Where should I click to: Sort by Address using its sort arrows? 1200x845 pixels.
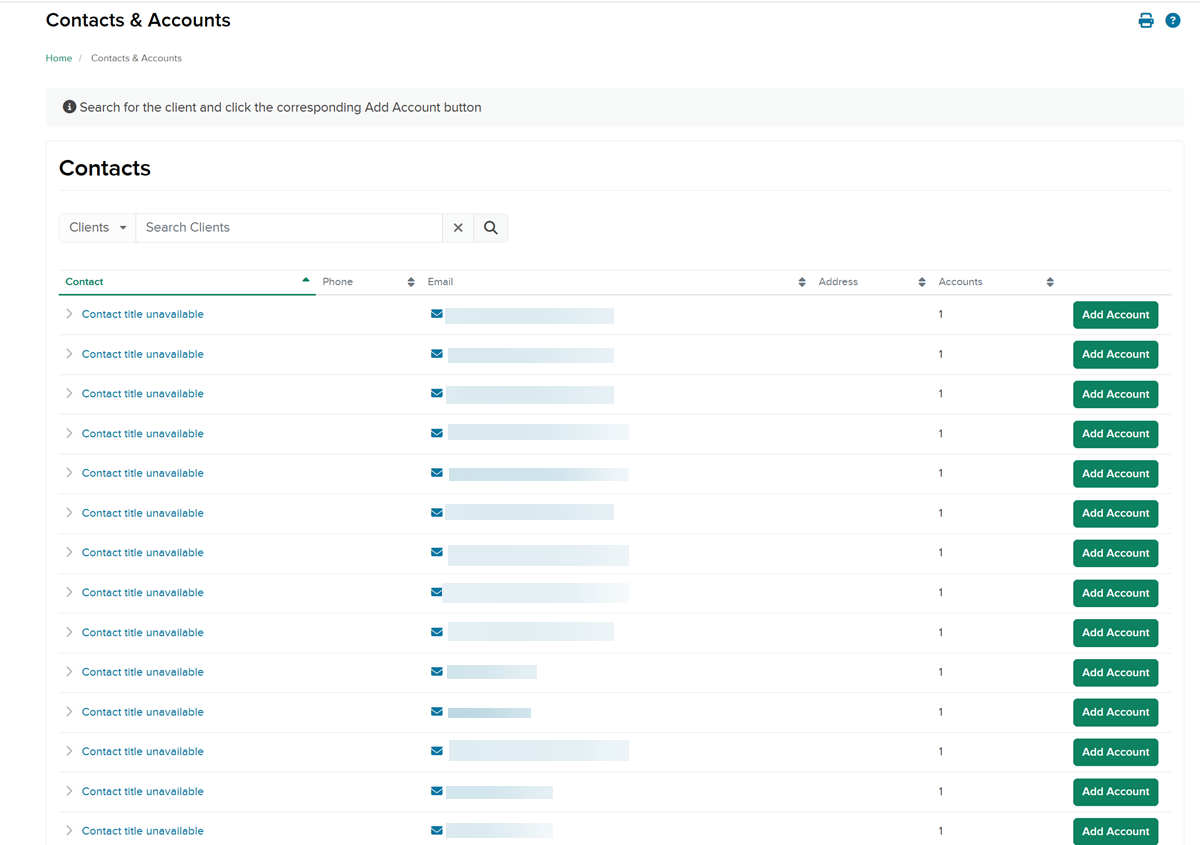(x=922, y=282)
